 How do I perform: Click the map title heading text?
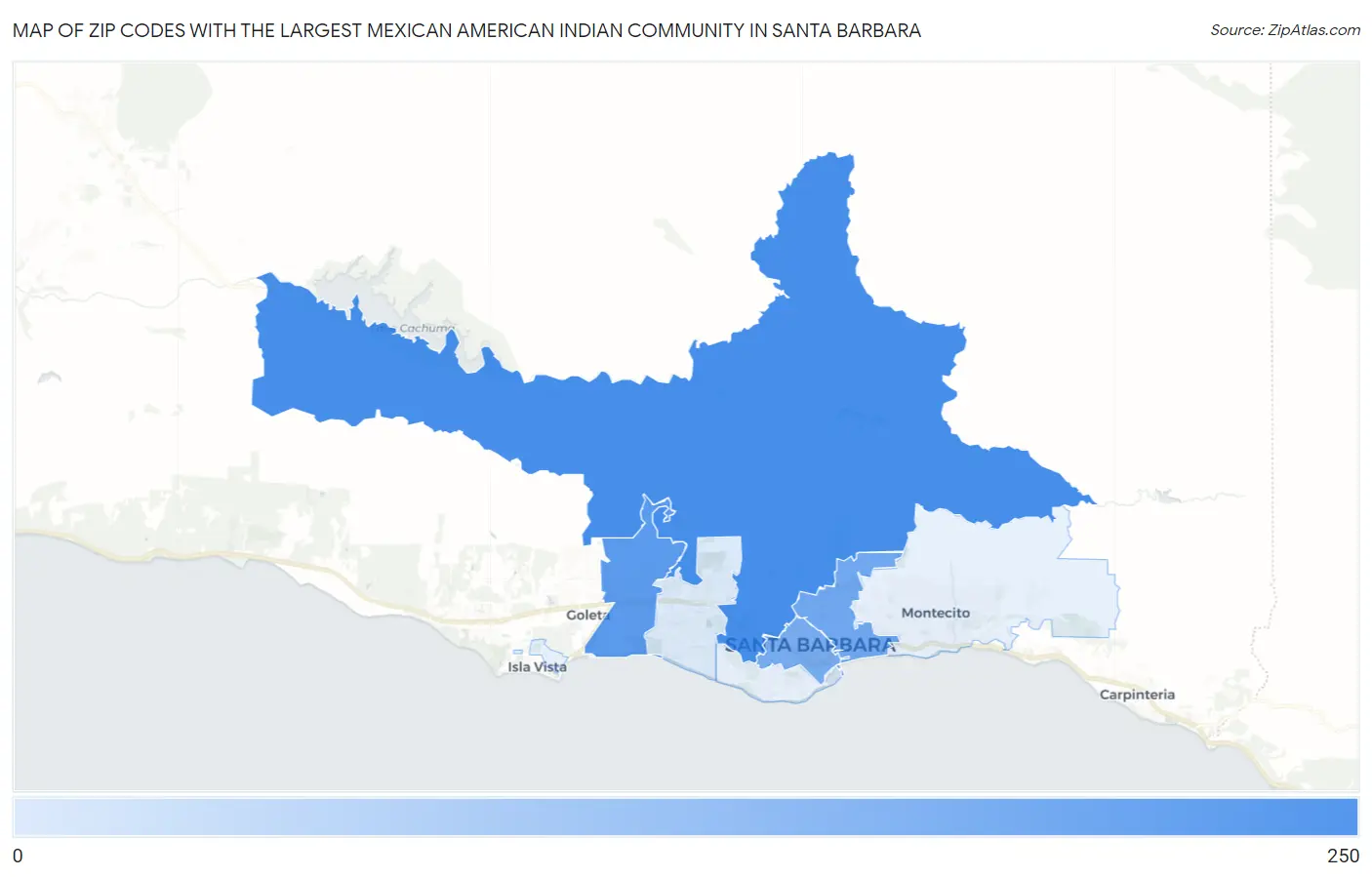point(466,30)
